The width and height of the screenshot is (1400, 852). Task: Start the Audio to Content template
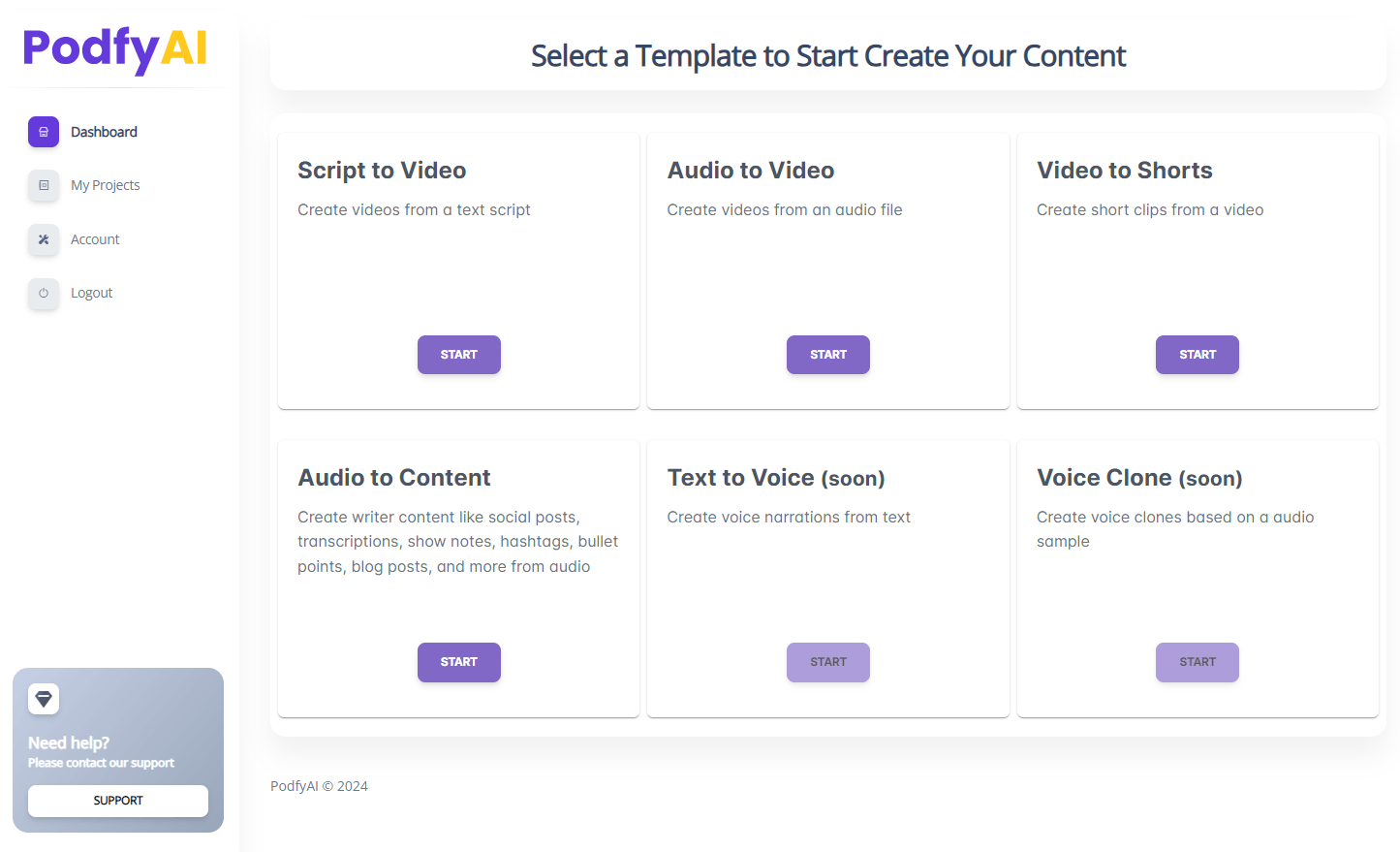pos(458,662)
